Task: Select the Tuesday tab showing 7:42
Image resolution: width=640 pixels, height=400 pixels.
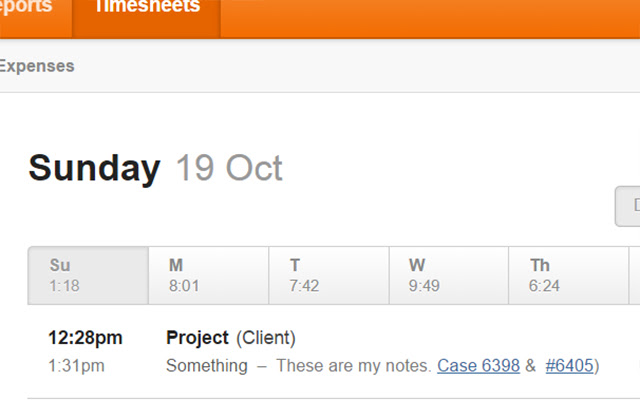Action: coord(328,275)
